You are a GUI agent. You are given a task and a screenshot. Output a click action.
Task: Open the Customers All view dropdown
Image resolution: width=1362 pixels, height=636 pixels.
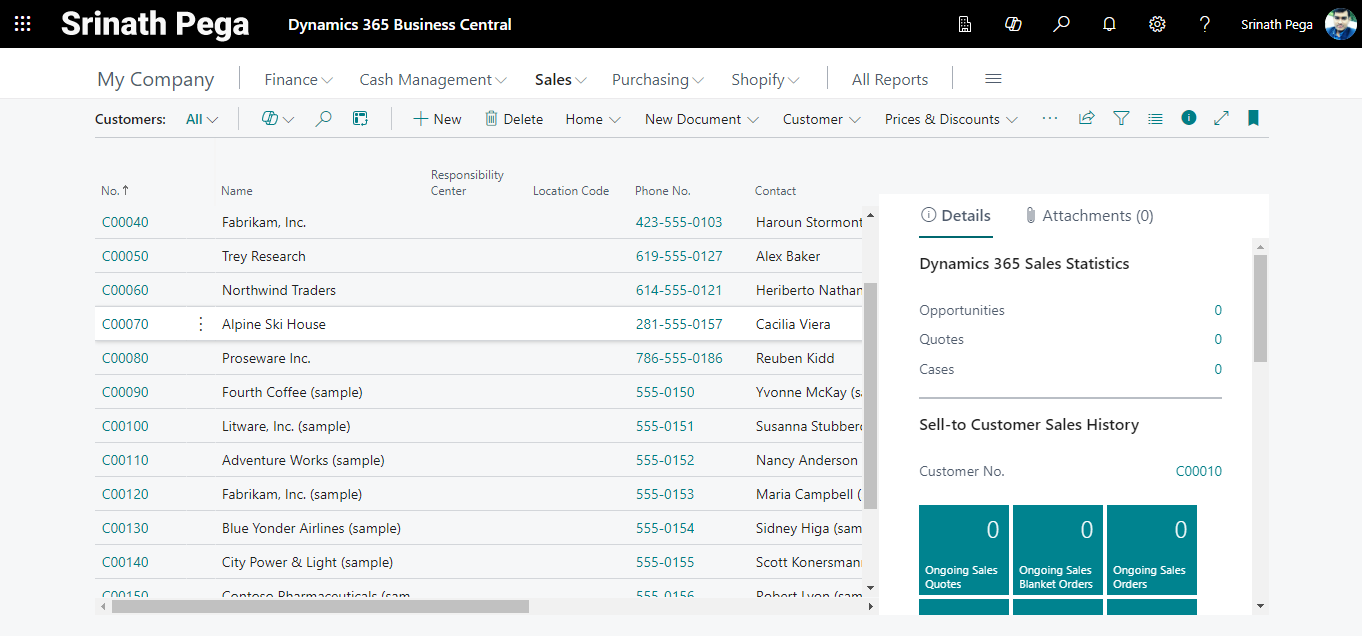coord(202,119)
